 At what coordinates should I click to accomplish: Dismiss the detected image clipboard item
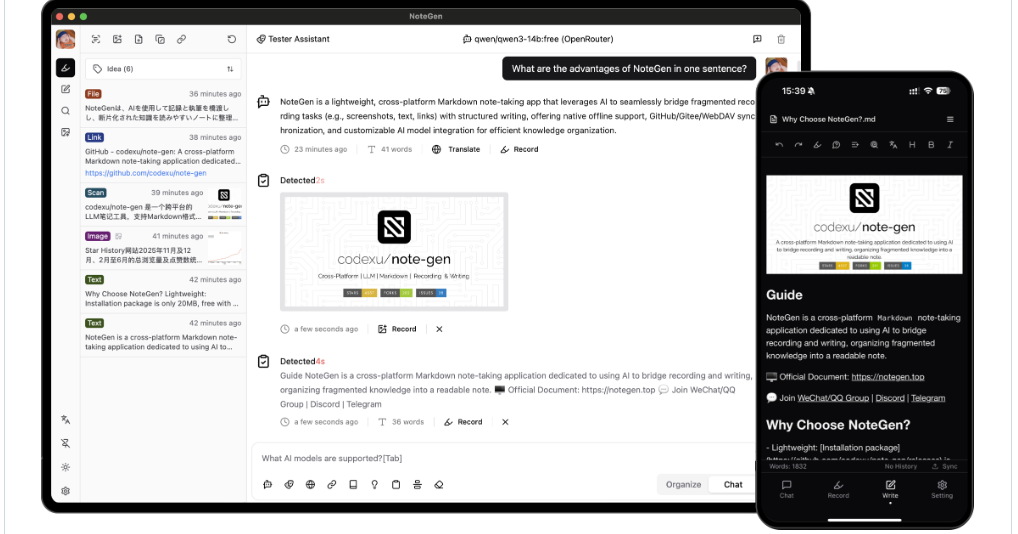click(x=440, y=329)
